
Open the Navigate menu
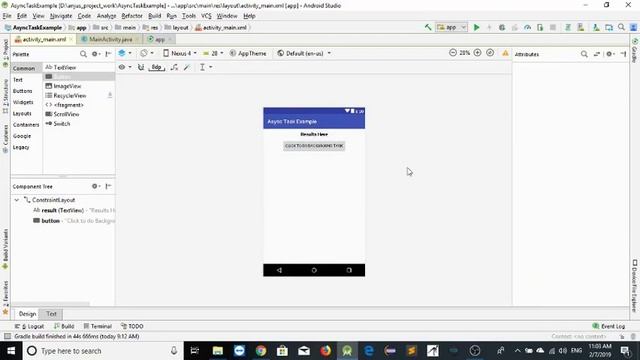[x=61, y=16]
